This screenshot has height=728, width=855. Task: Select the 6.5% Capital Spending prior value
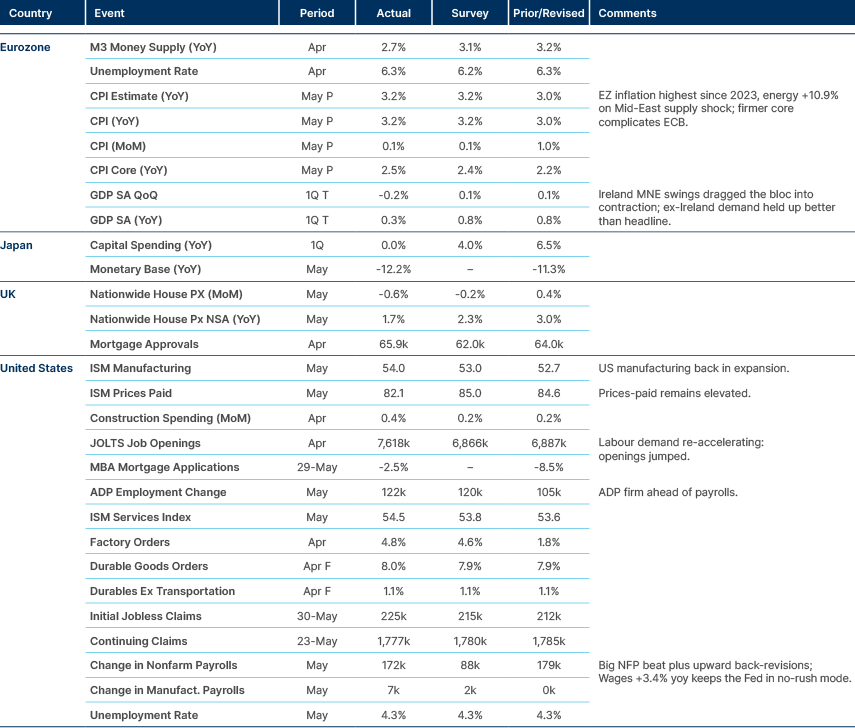[549, 245]
